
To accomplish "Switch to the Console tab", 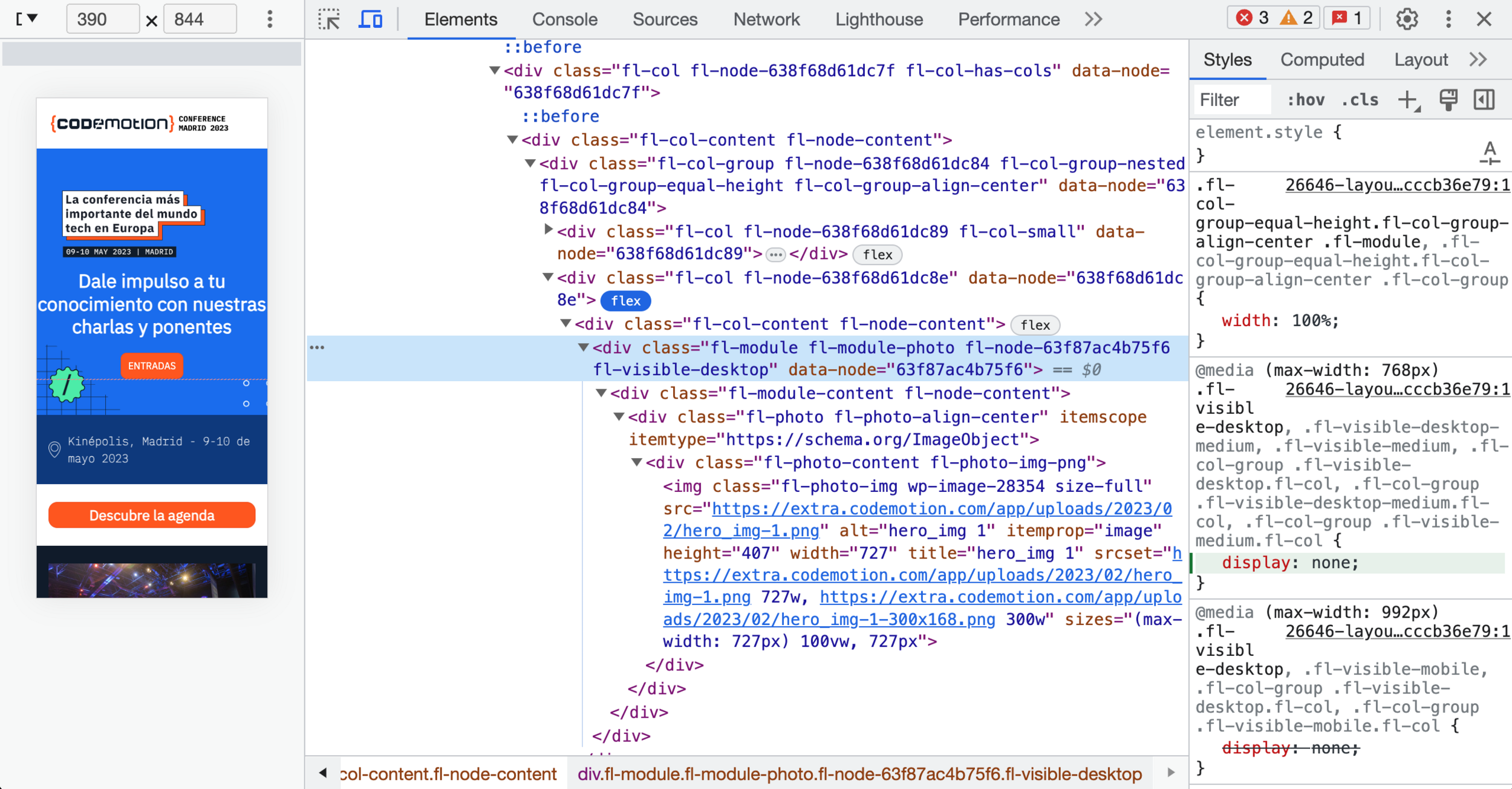I will click(x=564, y=19).
